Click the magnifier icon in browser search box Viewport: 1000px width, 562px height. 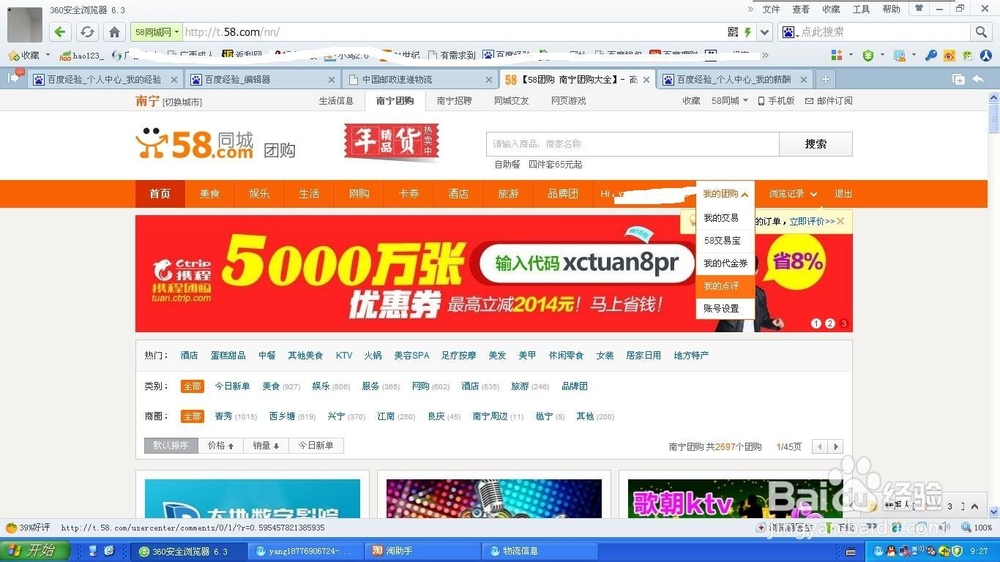(980, 32)
